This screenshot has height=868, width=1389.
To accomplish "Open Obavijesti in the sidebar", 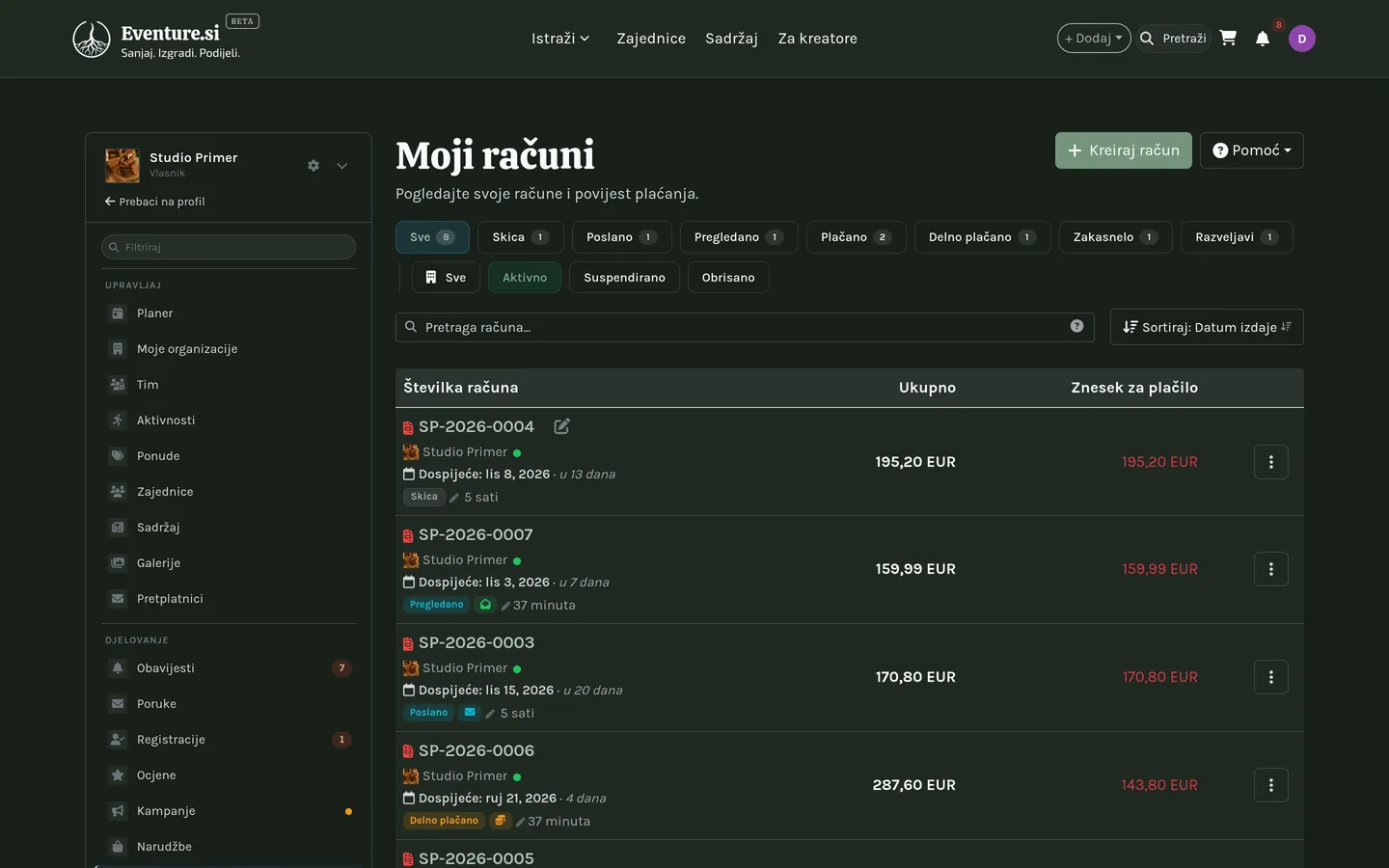I will [229, 668].
